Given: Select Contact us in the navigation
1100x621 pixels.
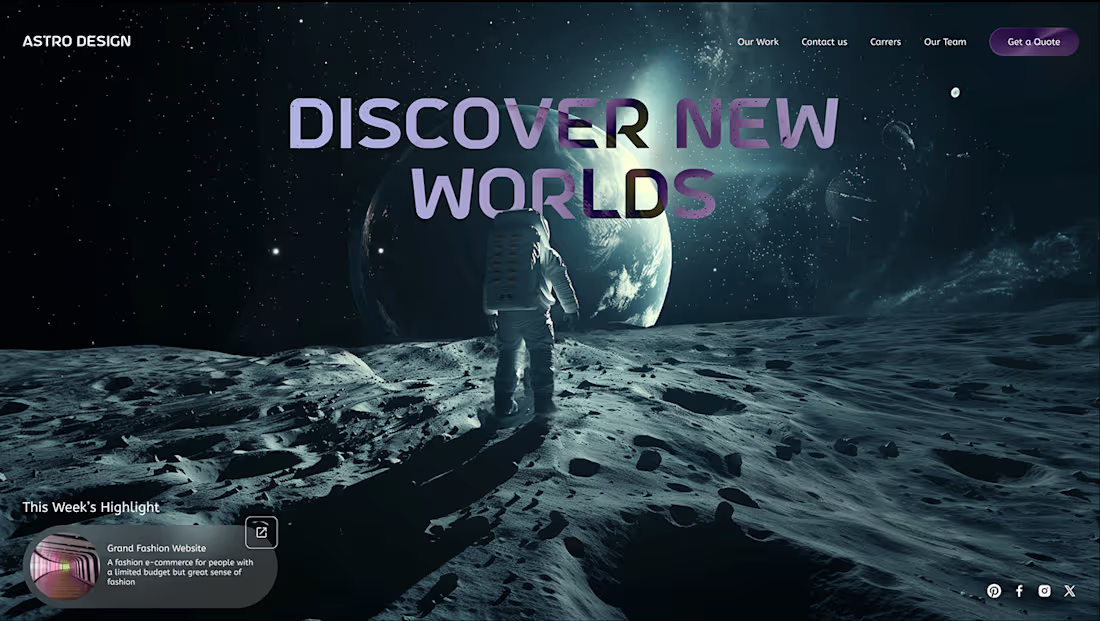Looking at the screenshot, I should click(x=823, y=41).
